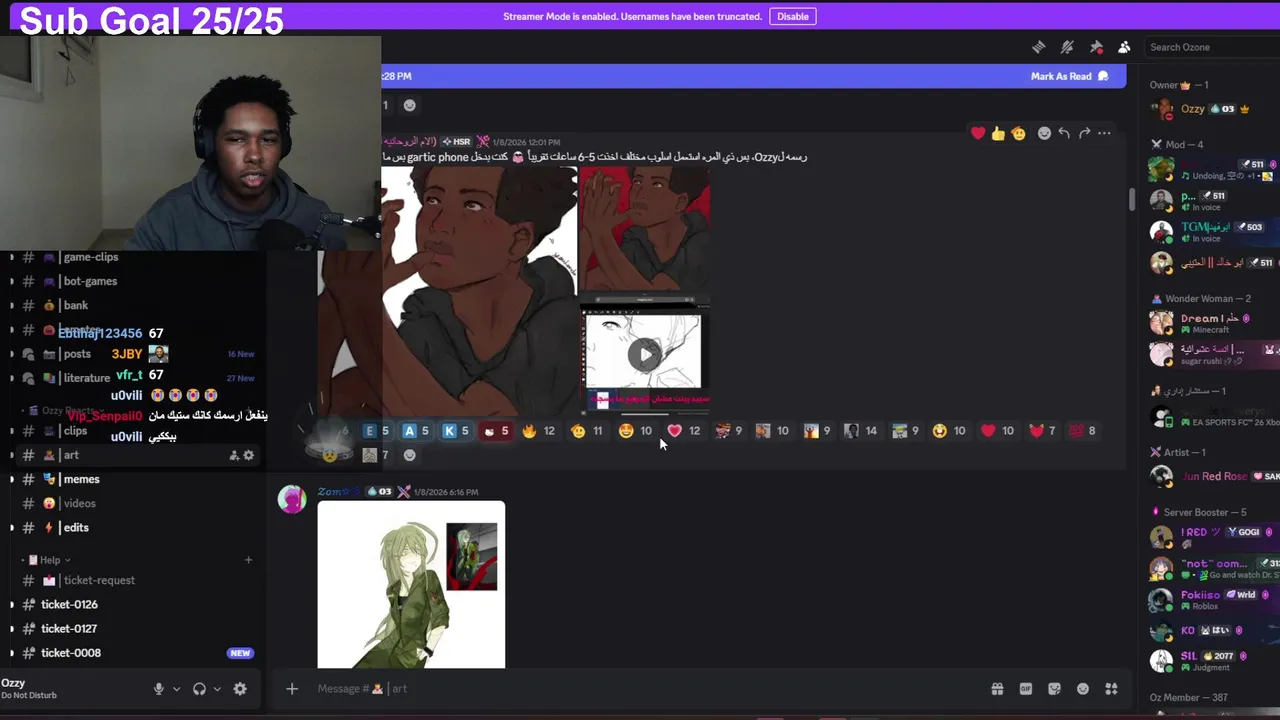Play the drawing process video thumbnail
The image size is (1280, 720).
645,354
